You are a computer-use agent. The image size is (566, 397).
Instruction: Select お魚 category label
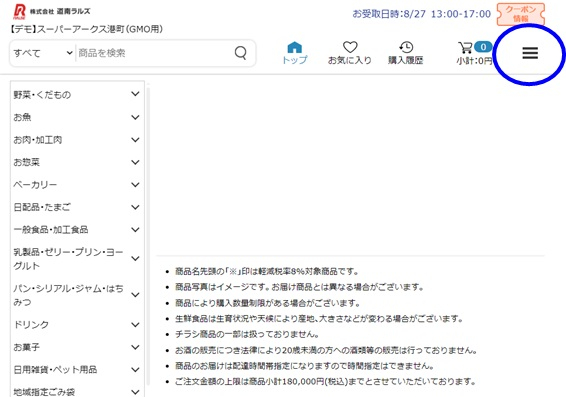[22, 117]
